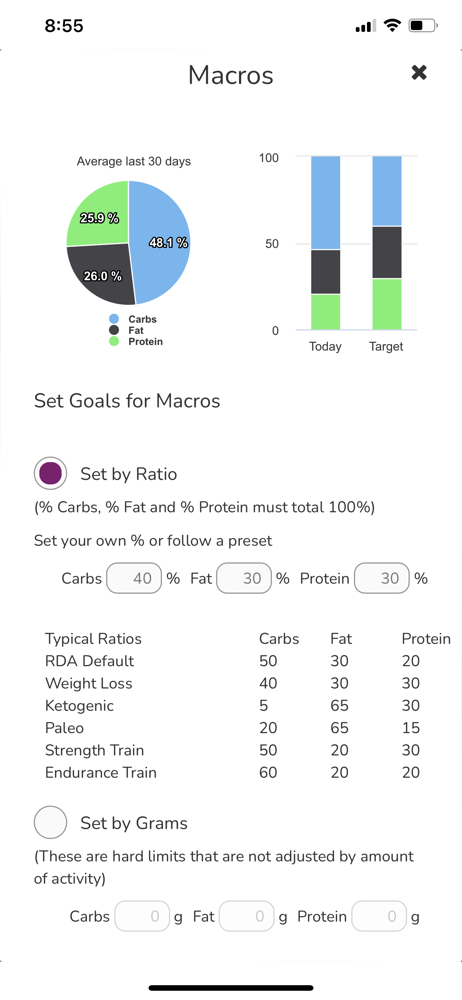The width and height of the screenshot is (462, 1000).
Task: Click the blue Carbs legend dot
Action: click(x=114, y=319)
